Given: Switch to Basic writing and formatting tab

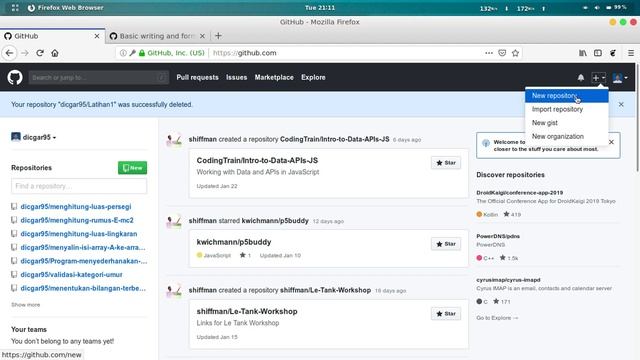Looking at the screenshot, I should tap(156, 36).
